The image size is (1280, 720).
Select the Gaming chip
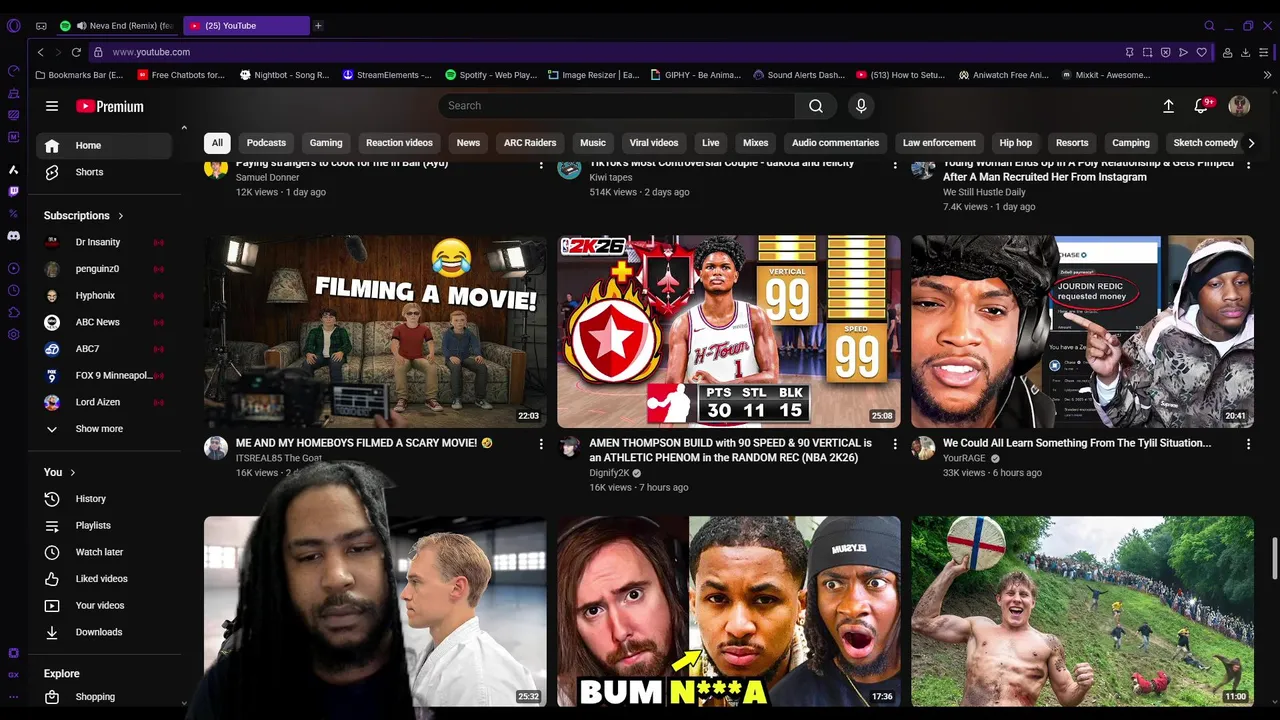pyautogui.click(x=326, y=143)
